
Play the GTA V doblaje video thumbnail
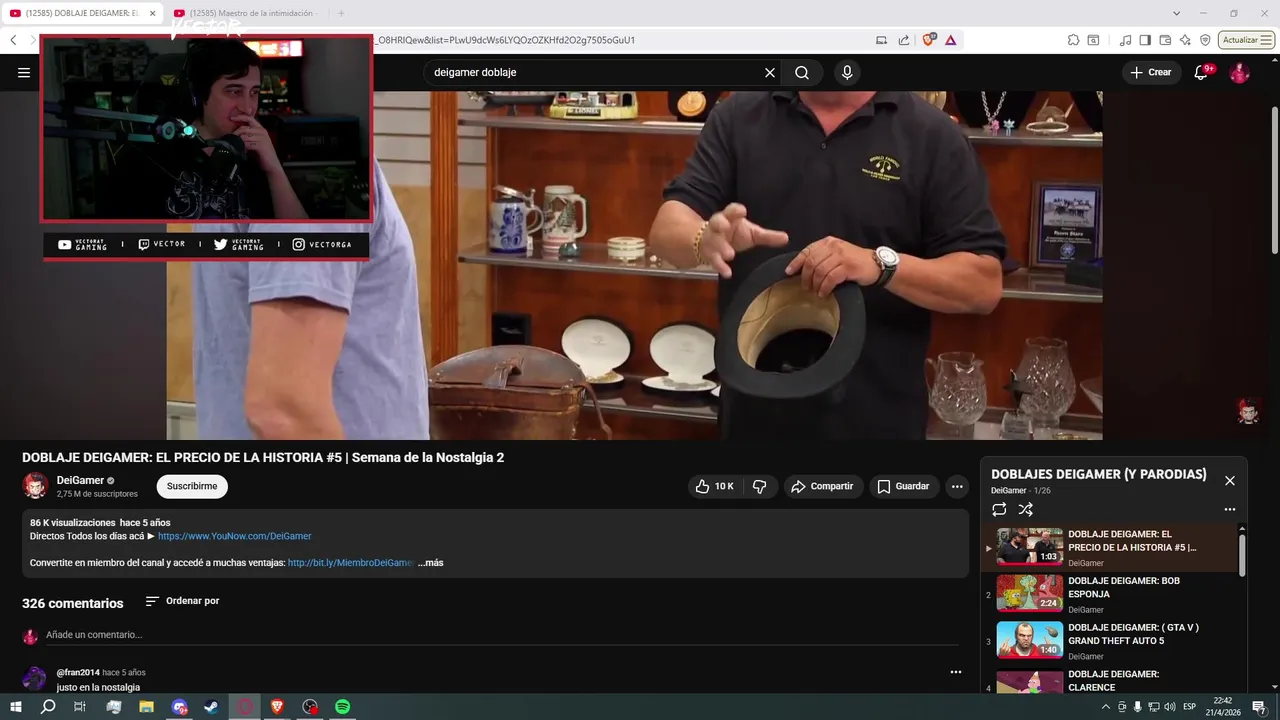coord(1030,640)
